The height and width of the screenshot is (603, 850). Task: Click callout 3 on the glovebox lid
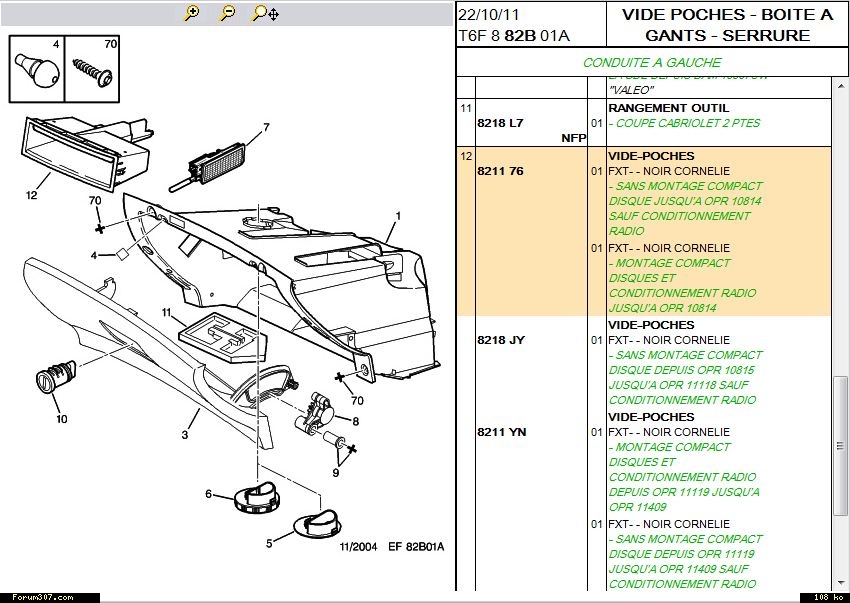click(184, 435)
